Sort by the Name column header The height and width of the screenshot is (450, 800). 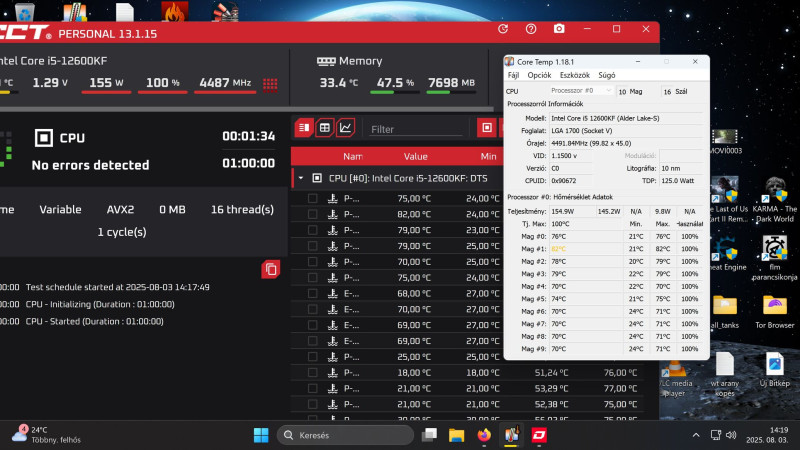pyautogui.click(x=353, y=157)
